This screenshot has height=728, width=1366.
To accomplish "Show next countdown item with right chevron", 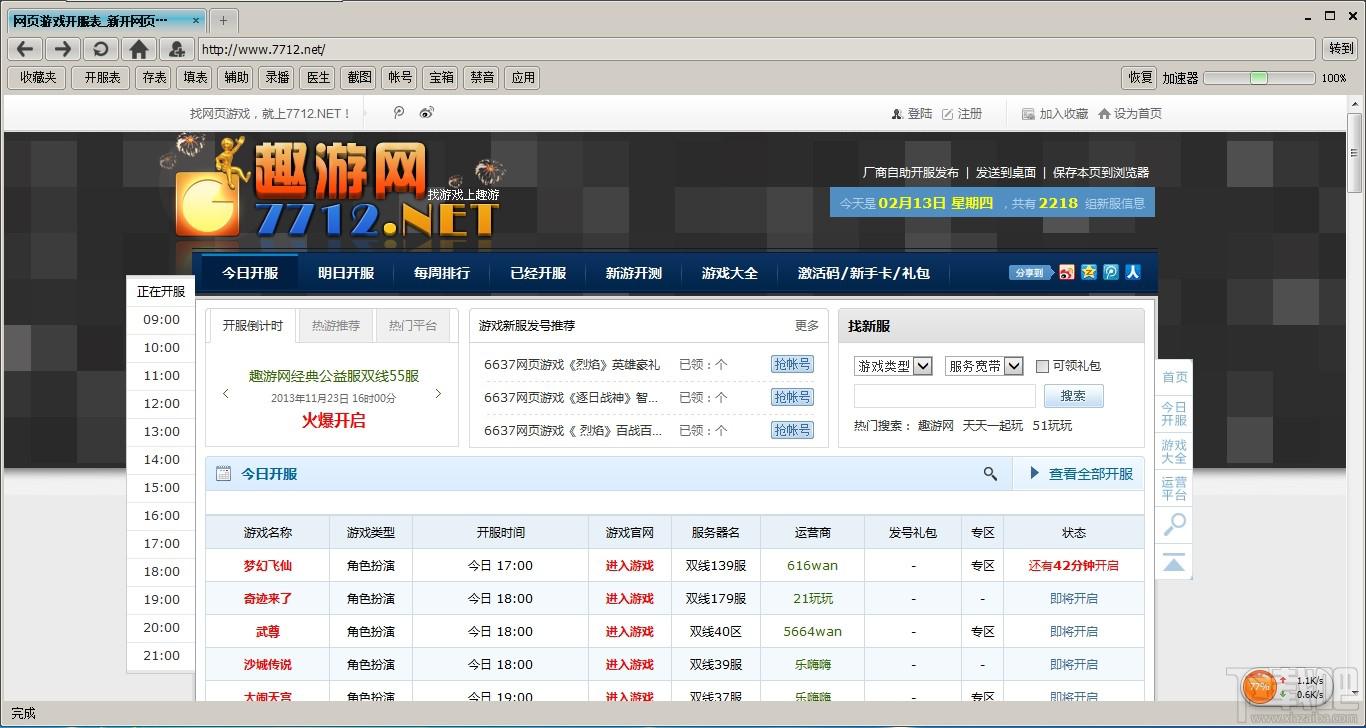I will click(438, 394).
